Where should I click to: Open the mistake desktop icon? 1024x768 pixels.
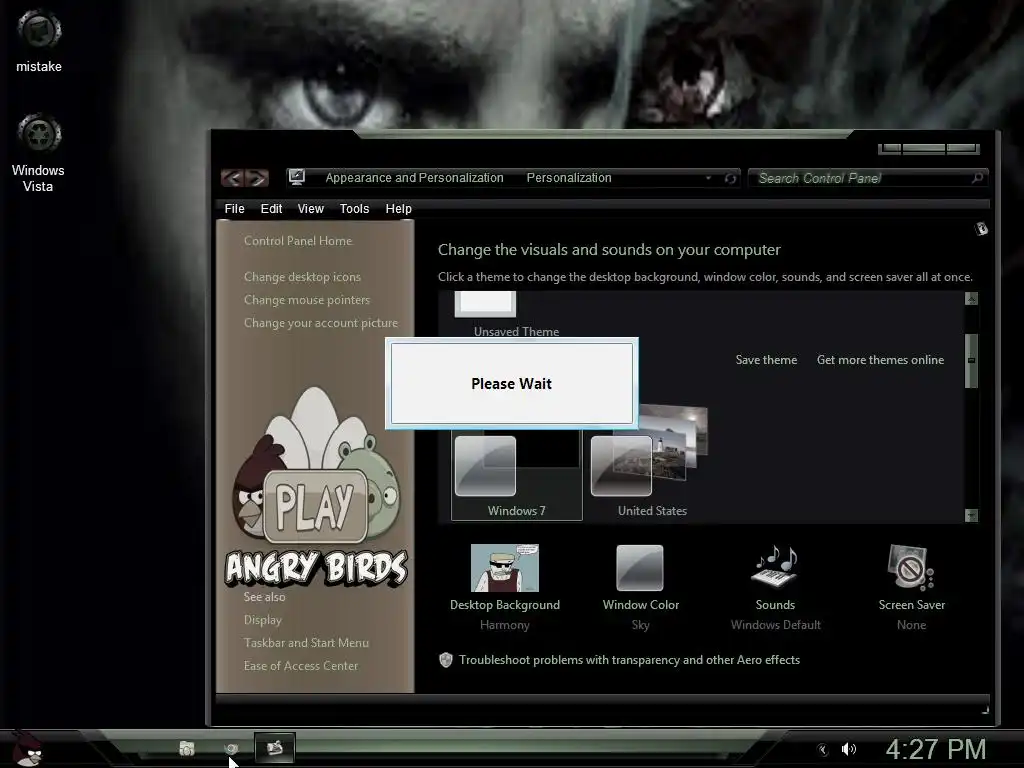point(39,40)
